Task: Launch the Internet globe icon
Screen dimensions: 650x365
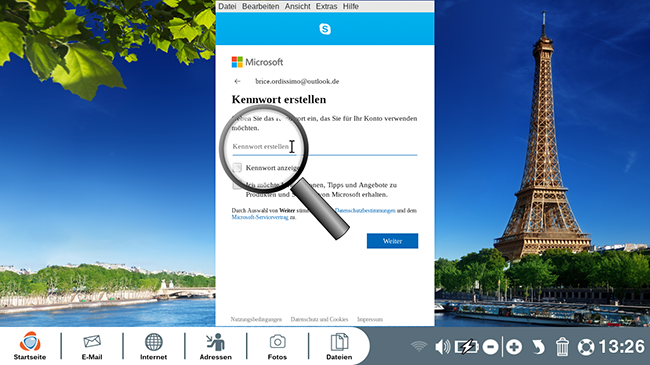Action: 153,346
